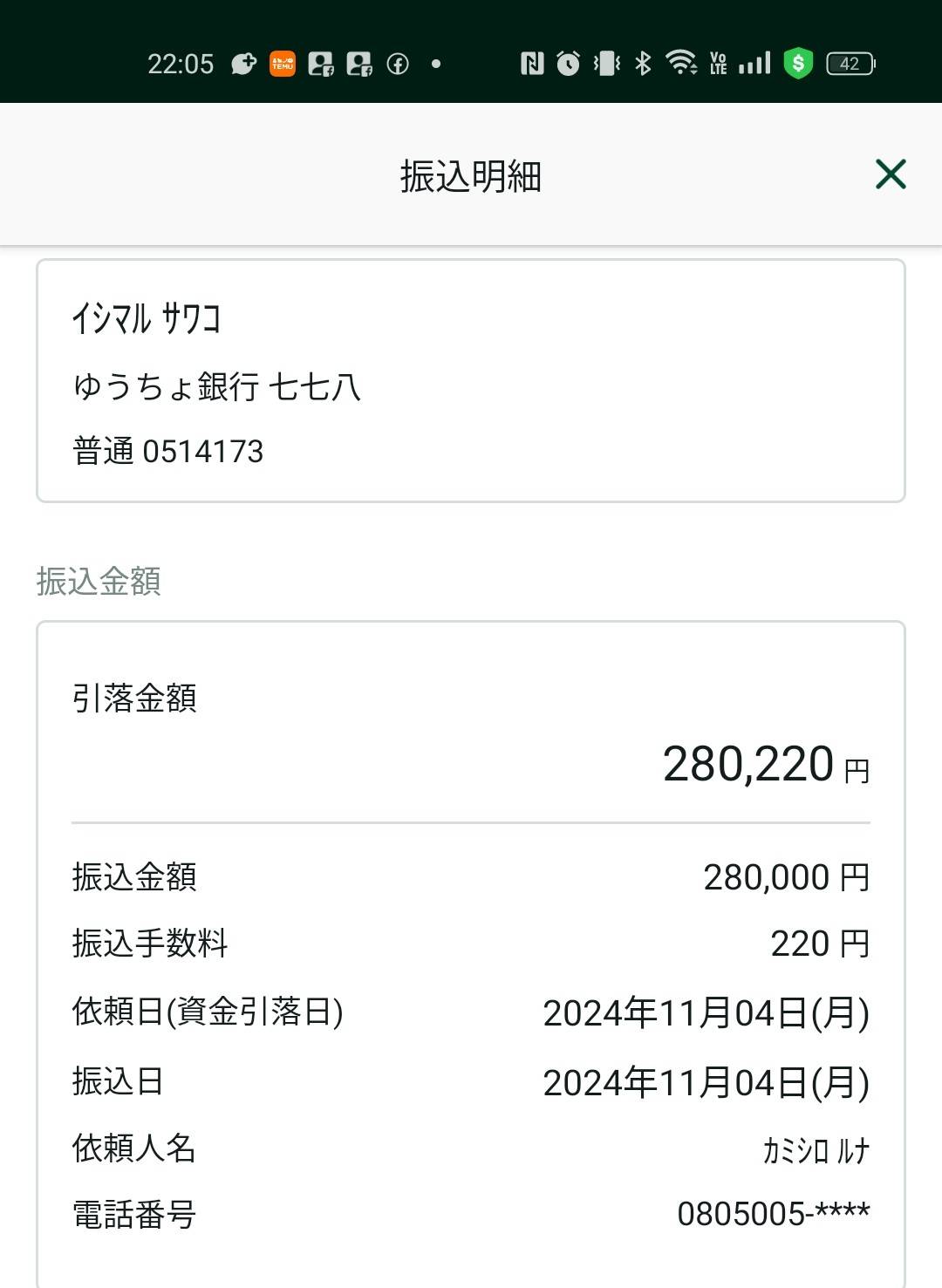Tap the 依頼人名 カミシロ ルナ value
The height and width of the screenshot is (1288, 942).
[x=816, y=1150]
